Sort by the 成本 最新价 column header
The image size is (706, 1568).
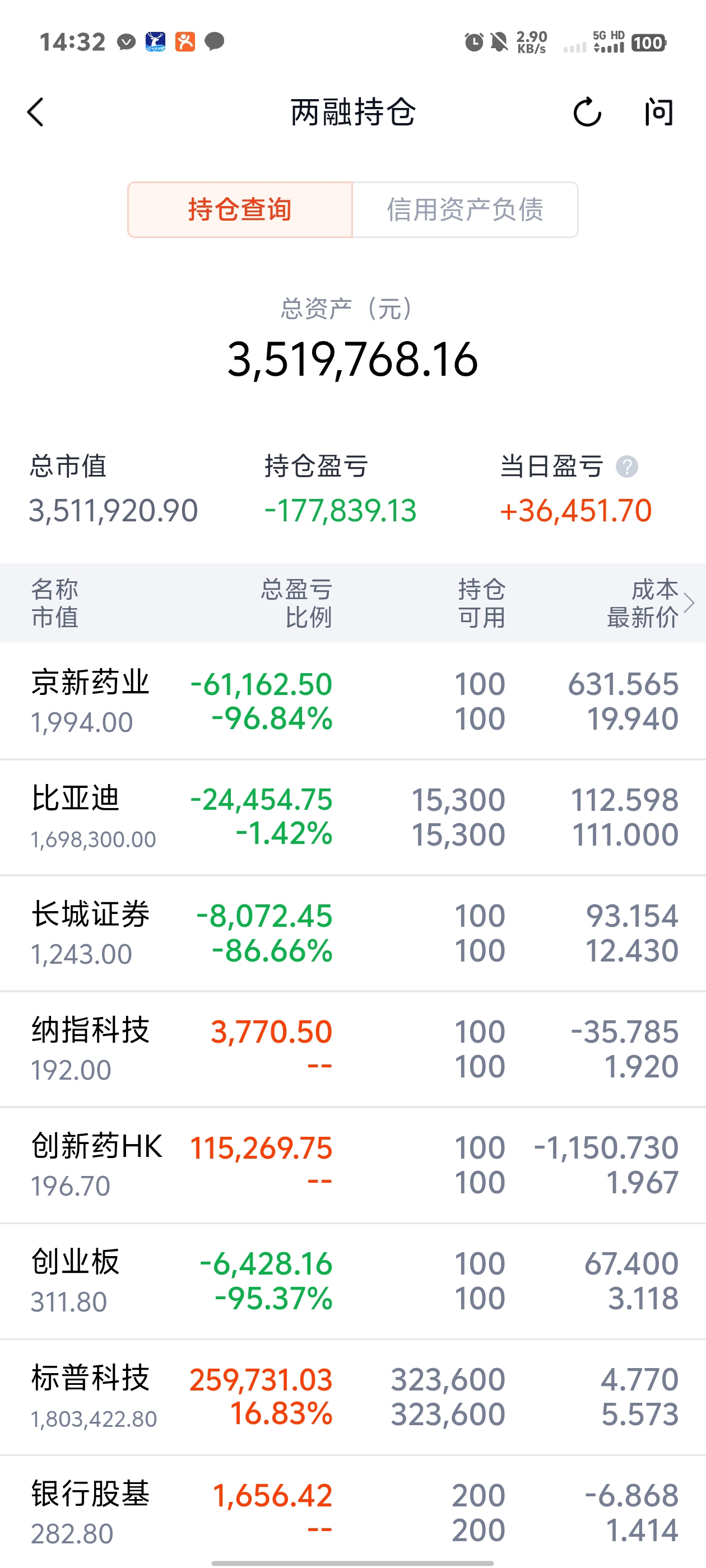tap(643, 603)
